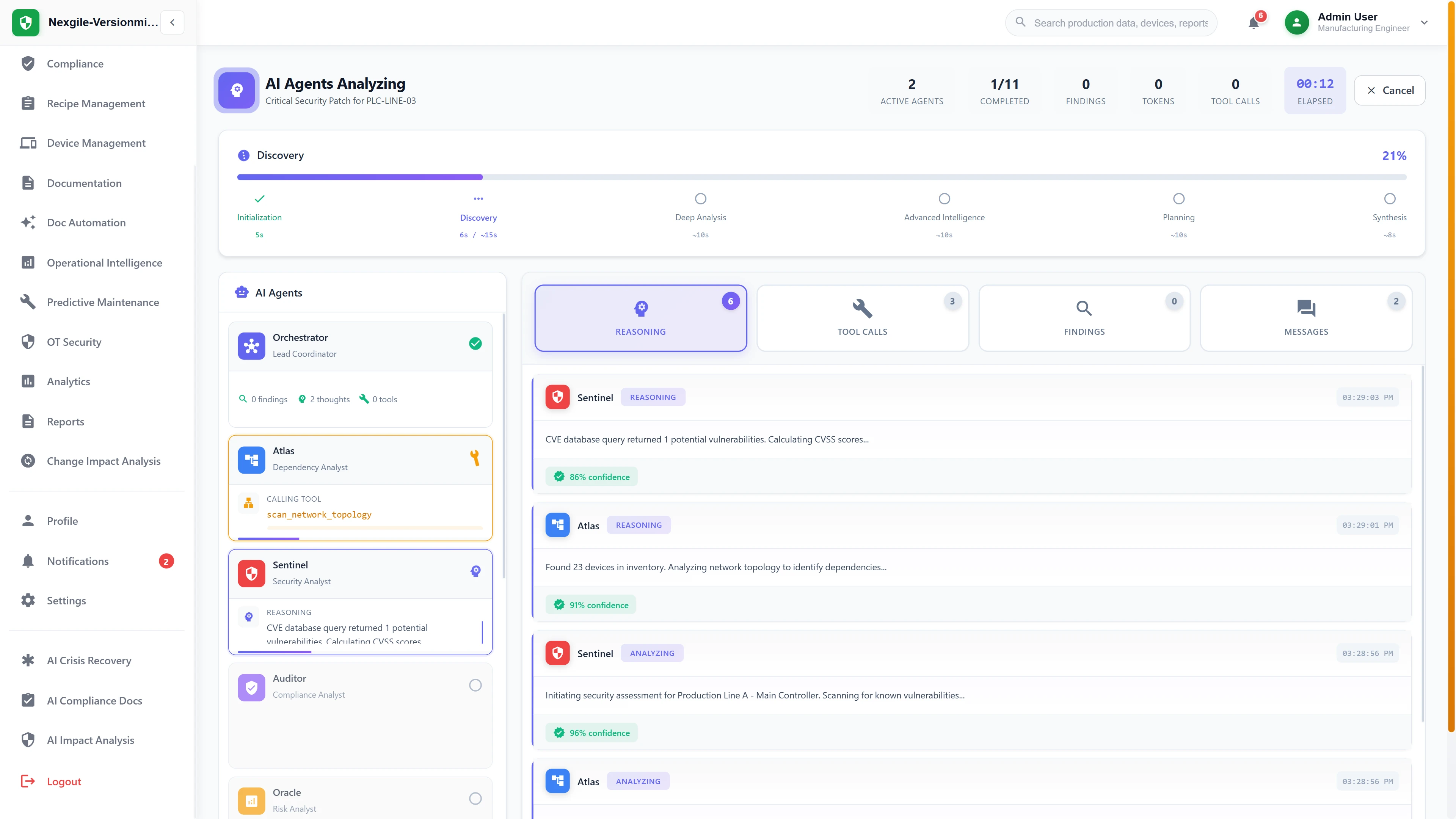Screen dimensions: 1456x819
Task: Open the OT Security section
Action: [74, 342]
